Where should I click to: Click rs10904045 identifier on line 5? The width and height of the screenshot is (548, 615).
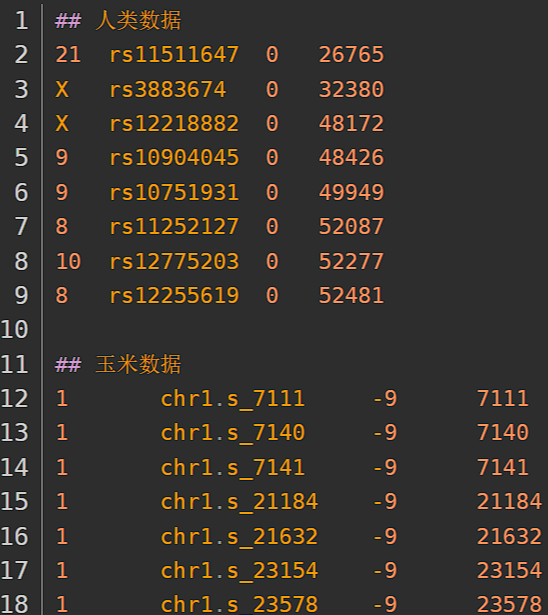[x=174, y=158]
